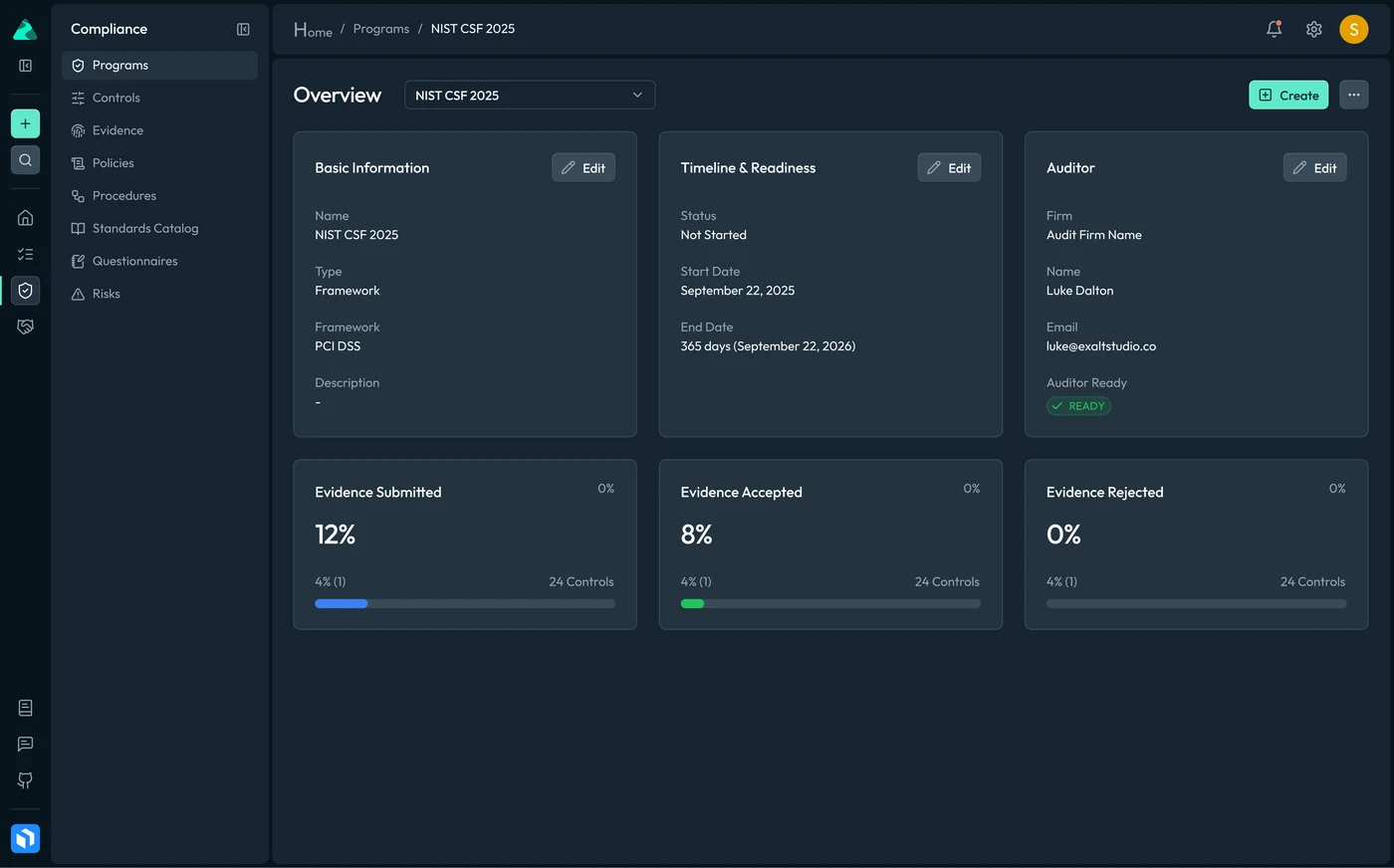Click the NIST CSF 2025 breadcrumb

[473, 29]
